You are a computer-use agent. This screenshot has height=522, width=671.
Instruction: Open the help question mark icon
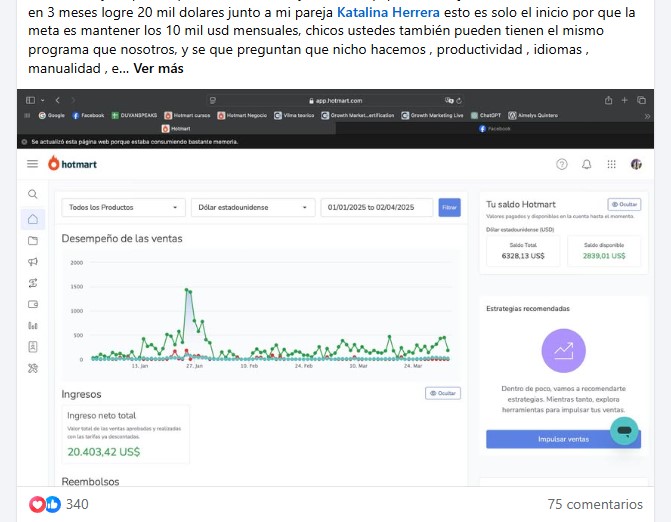pyautogui.click(x=561, y=164)
